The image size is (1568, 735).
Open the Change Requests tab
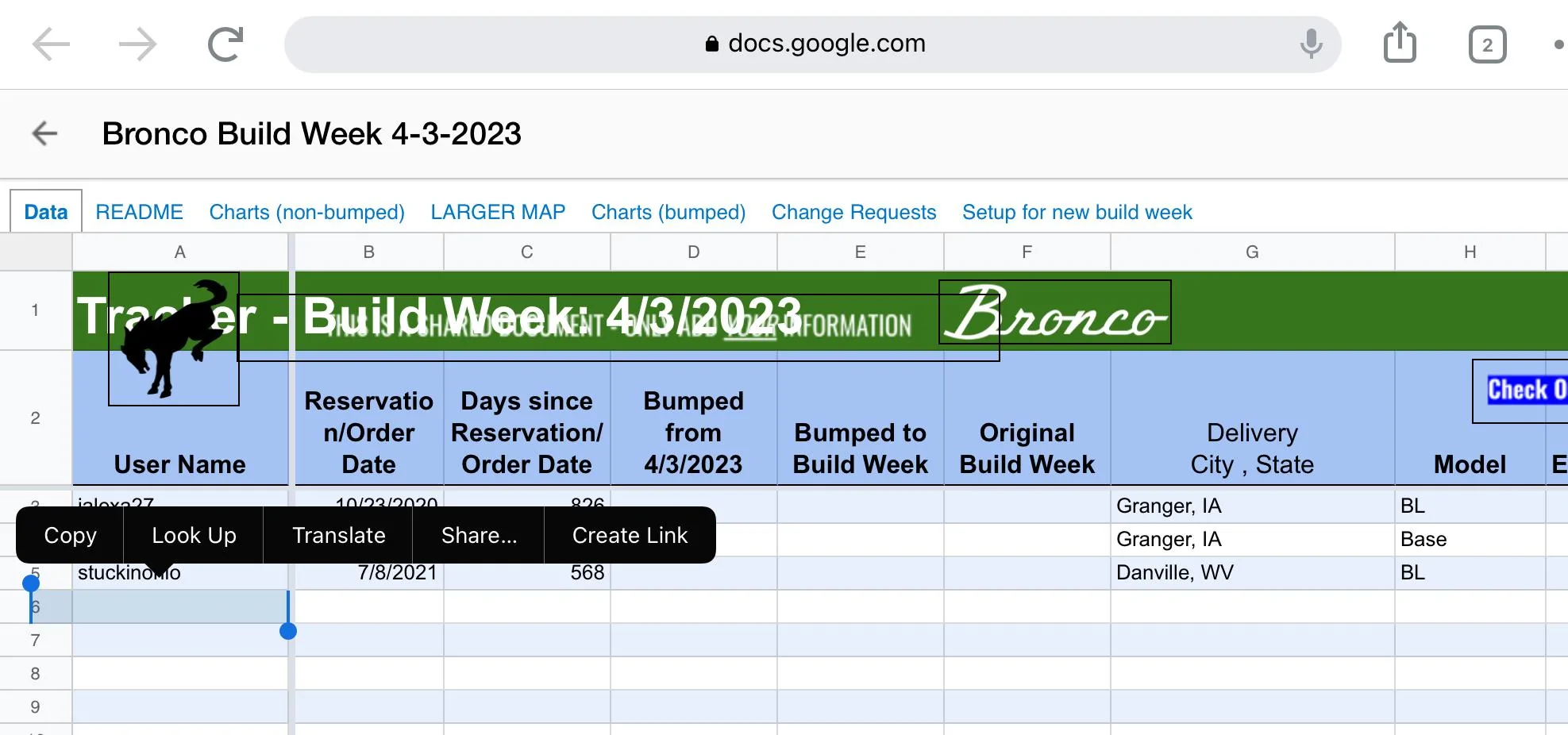point(853,212)
